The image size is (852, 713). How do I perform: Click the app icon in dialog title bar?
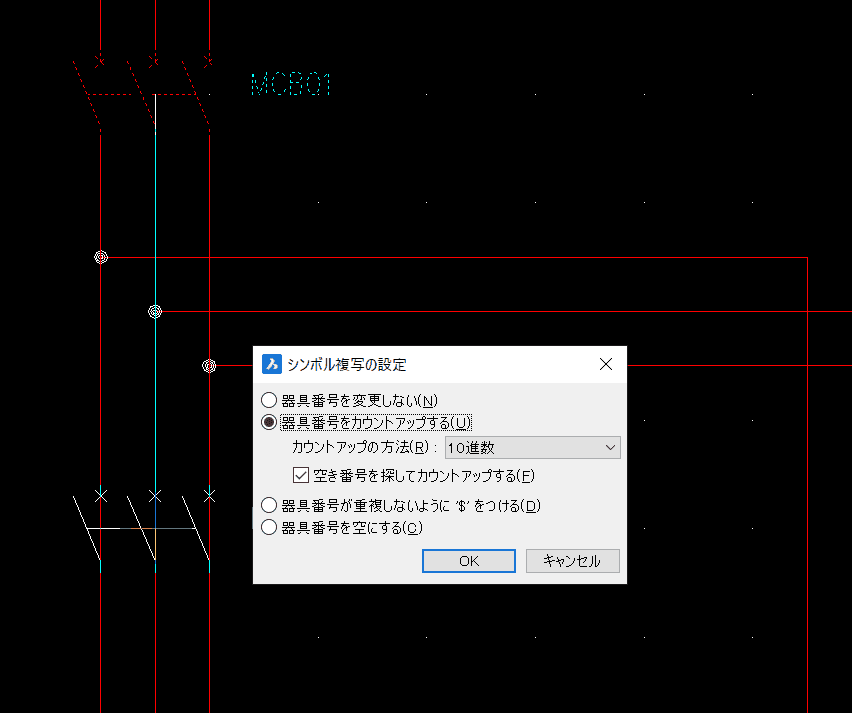pyautogui.click(x=272, y=364)
